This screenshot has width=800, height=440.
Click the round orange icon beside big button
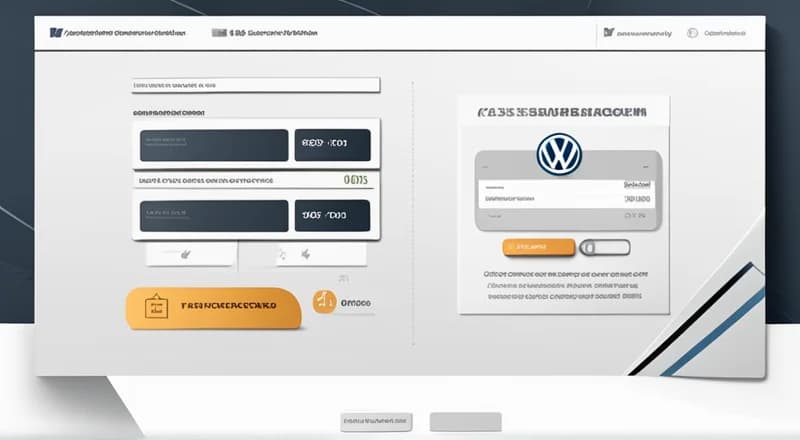click(x=324, y=302)
